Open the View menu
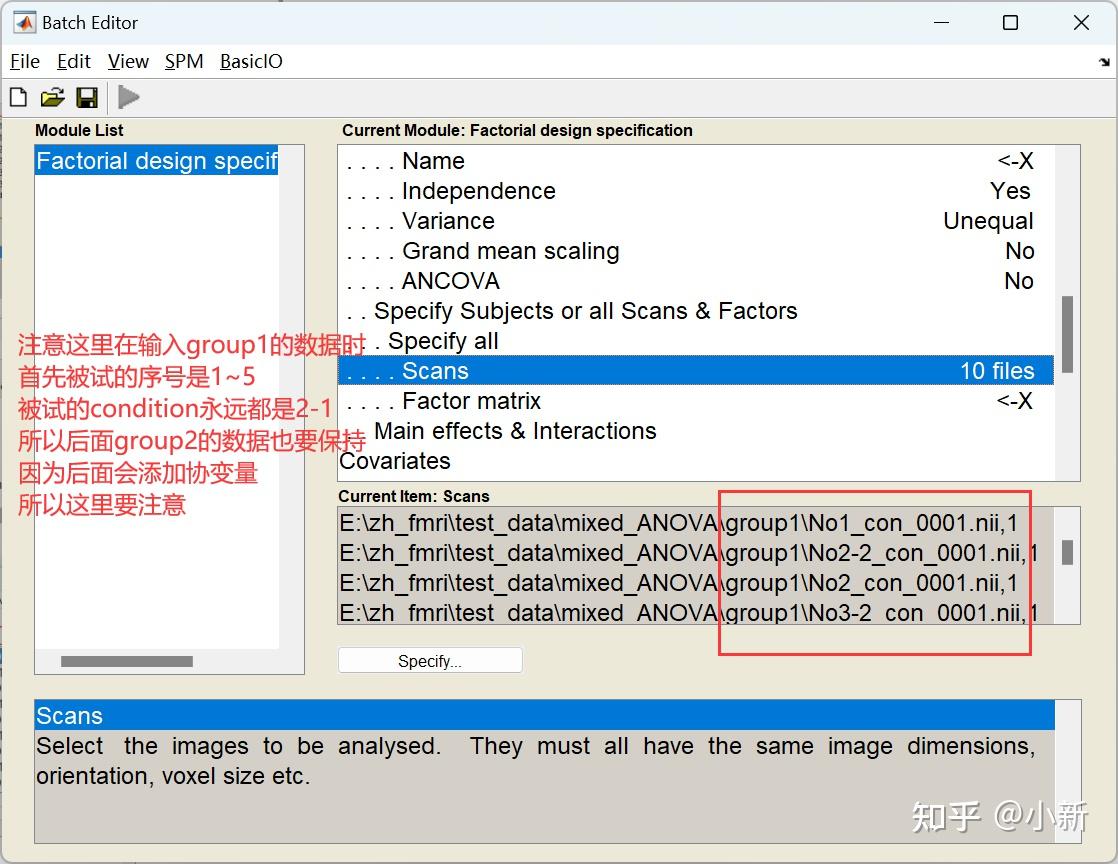Viewport: 1118px width, 864px height. (127, 61)
